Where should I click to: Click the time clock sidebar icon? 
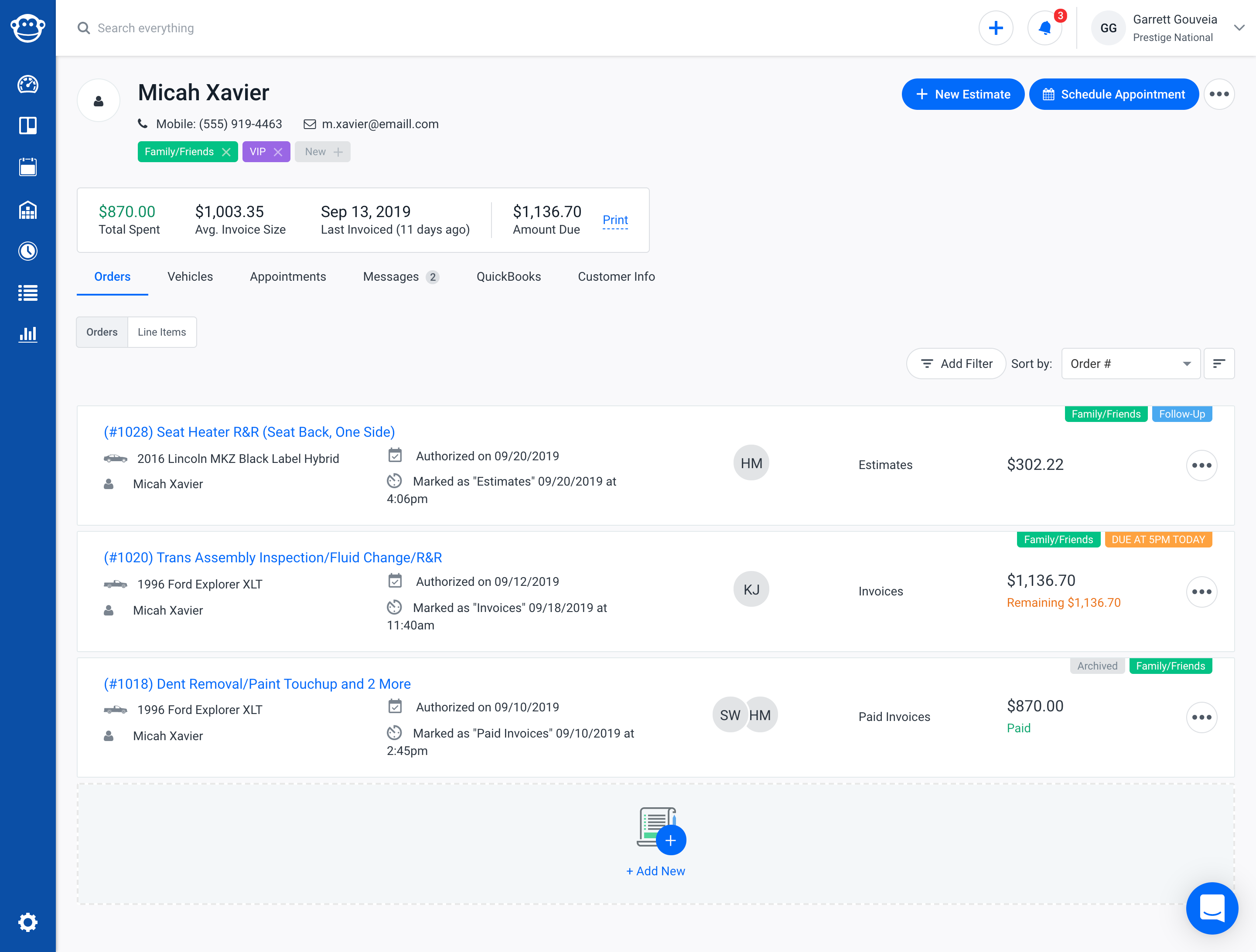27,251
